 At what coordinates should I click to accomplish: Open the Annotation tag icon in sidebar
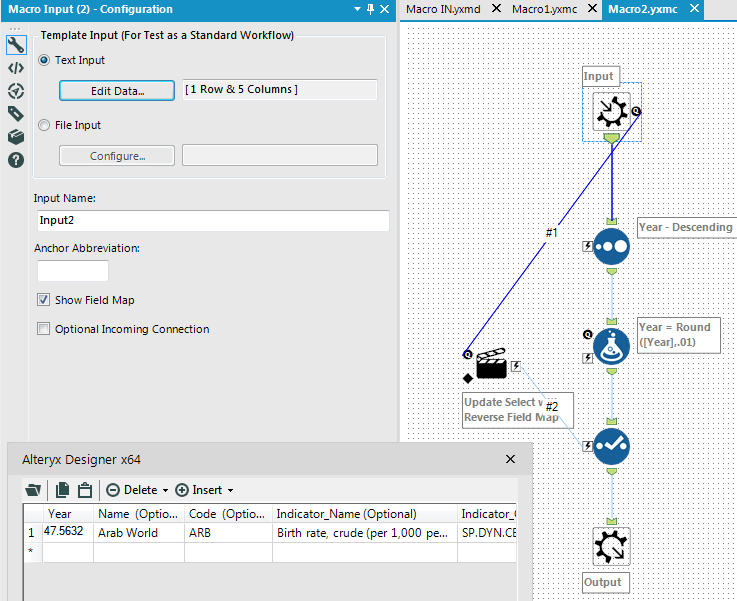(x=16, y=114)
